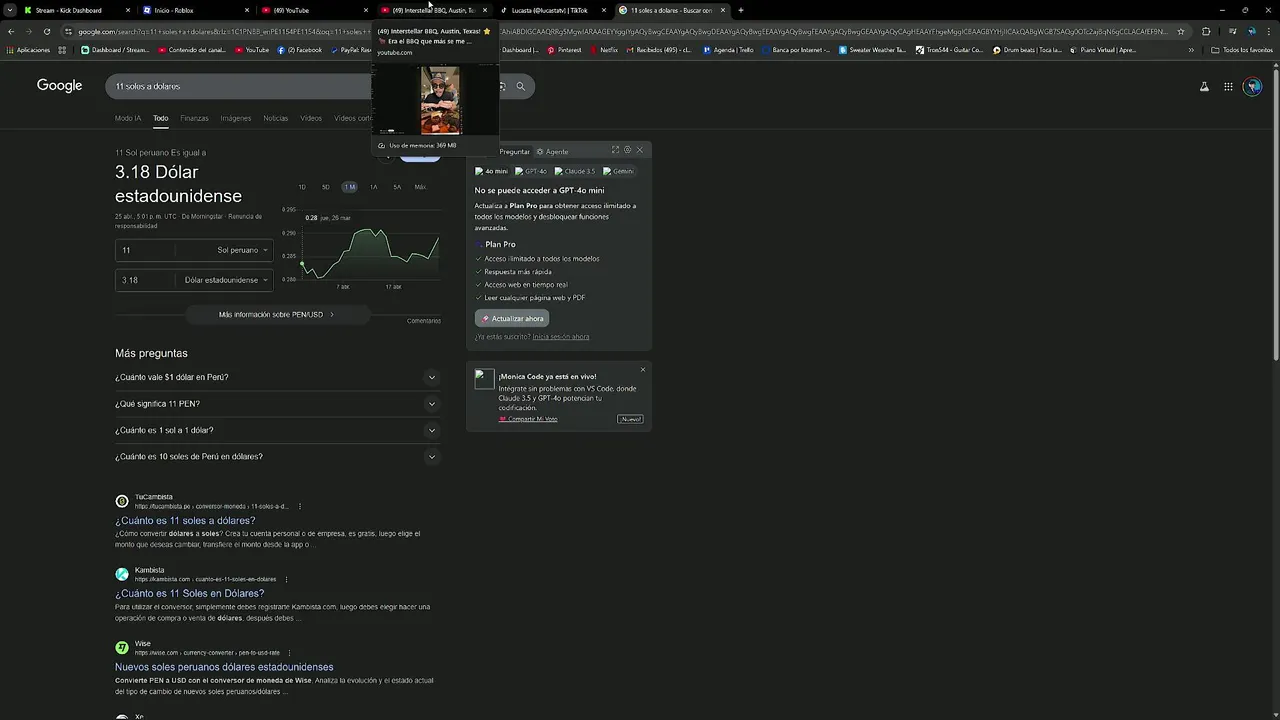1280x720 pixels.
Task: Switch to Agente tab in Monica panel
Action: (552, 152)
